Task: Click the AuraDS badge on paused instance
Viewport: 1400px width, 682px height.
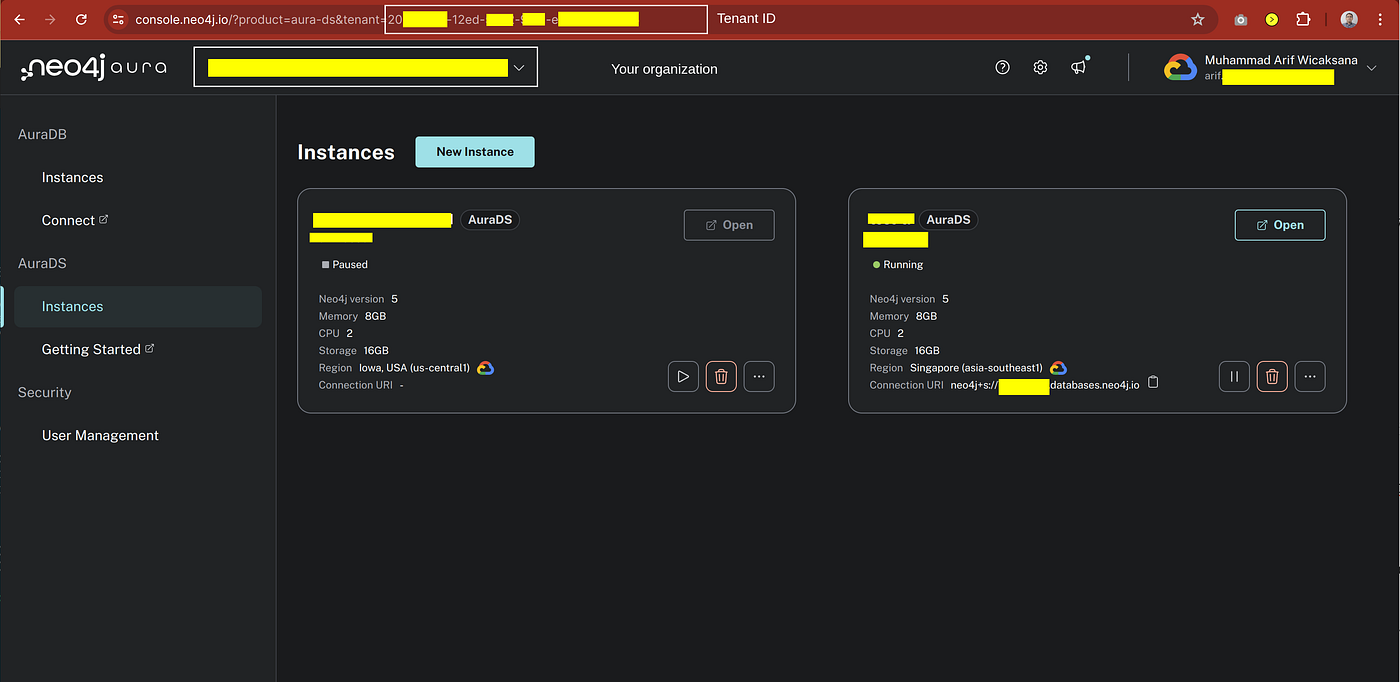Action: (489, 220)
